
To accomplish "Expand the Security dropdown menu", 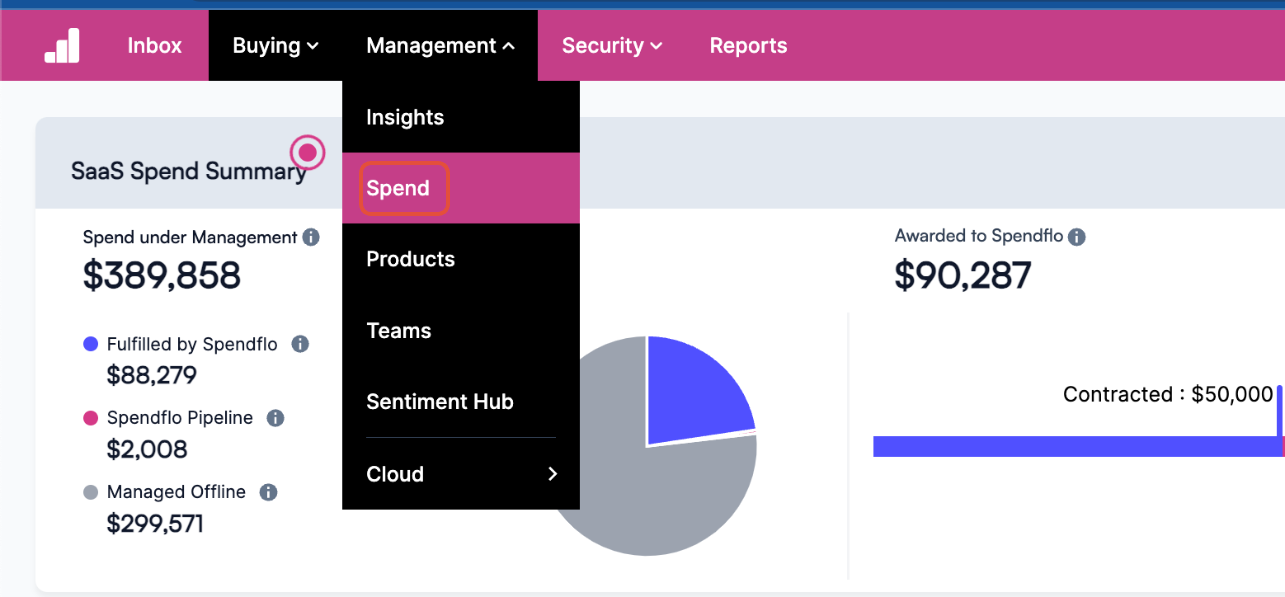I will pyautogui.click(x=612, y=45).
